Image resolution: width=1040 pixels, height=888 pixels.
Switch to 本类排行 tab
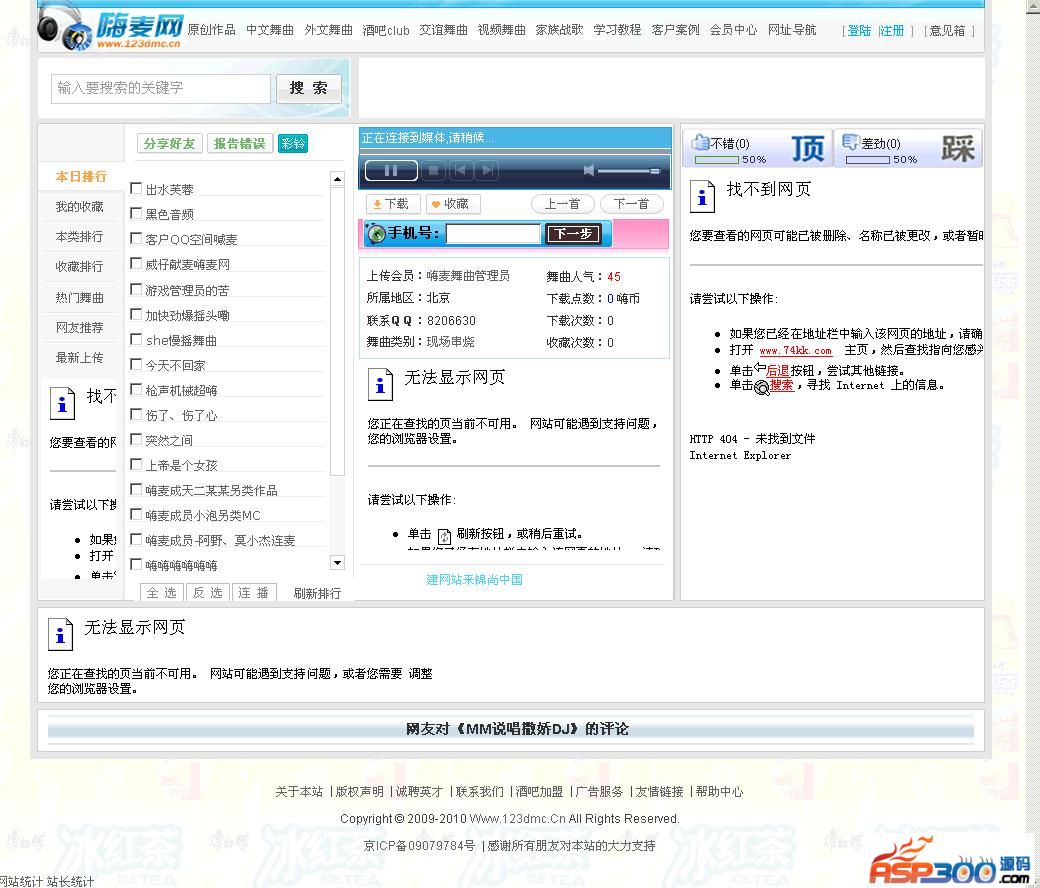tap(80, 237)
